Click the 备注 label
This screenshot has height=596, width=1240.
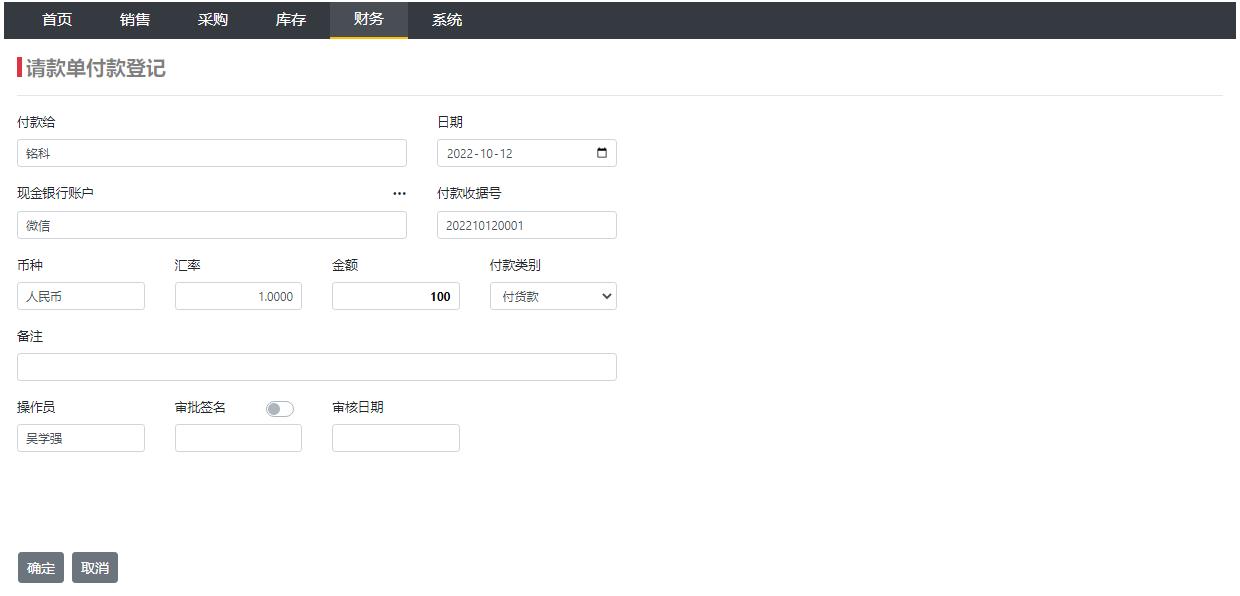30,336
